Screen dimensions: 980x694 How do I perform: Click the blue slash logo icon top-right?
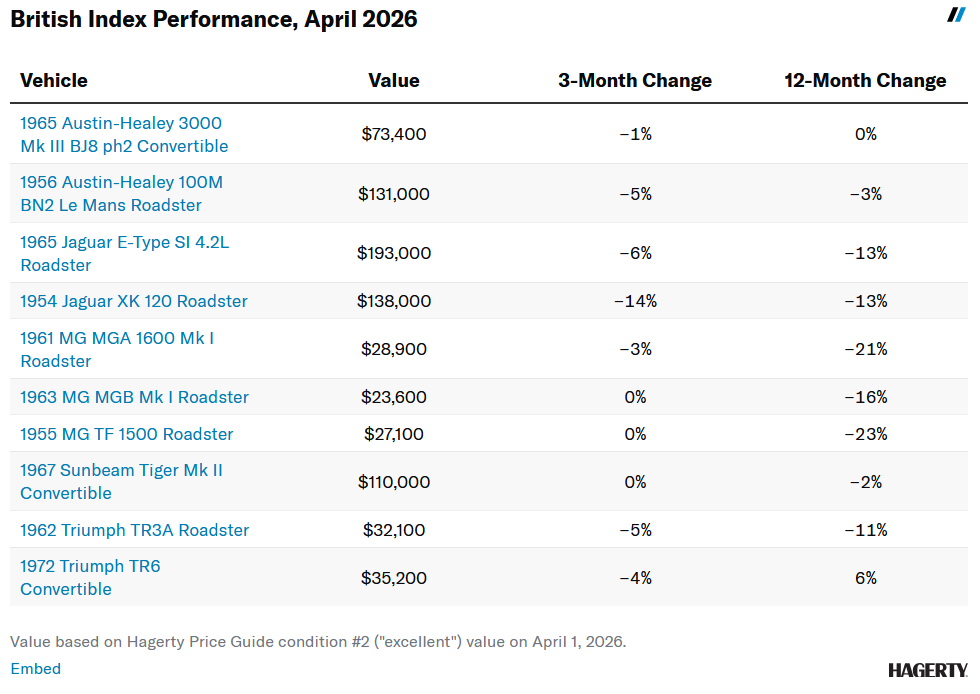pos(956,15)
